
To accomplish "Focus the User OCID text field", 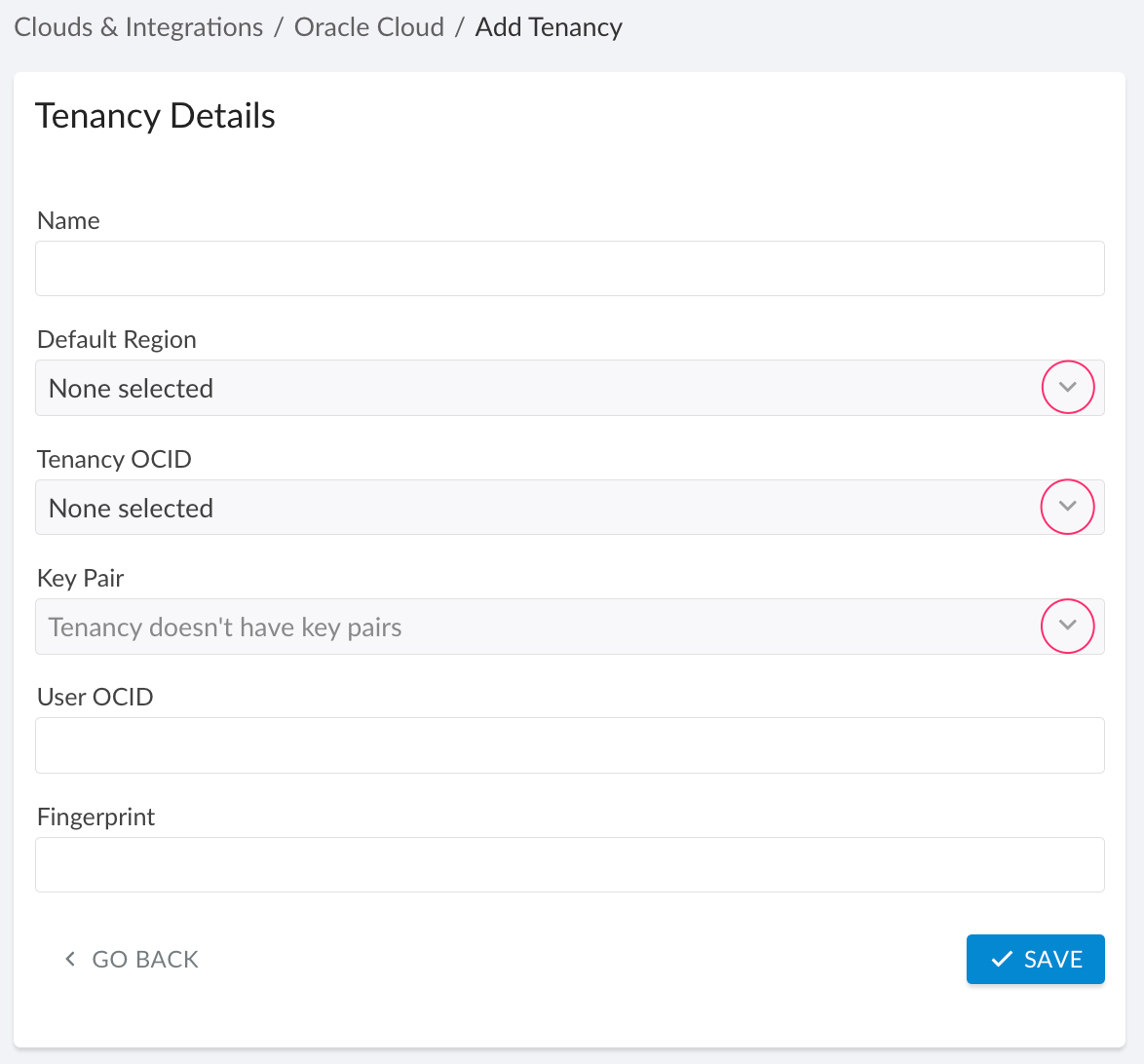I will 570,745.
